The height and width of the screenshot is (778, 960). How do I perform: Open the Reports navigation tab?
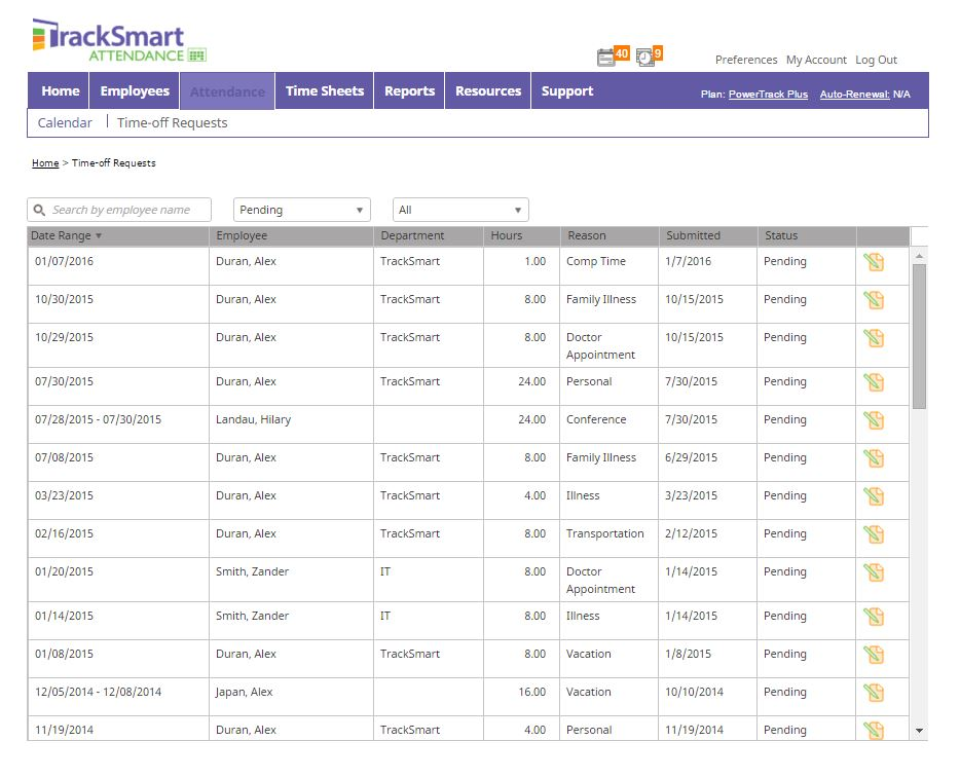tap(409, 90)
